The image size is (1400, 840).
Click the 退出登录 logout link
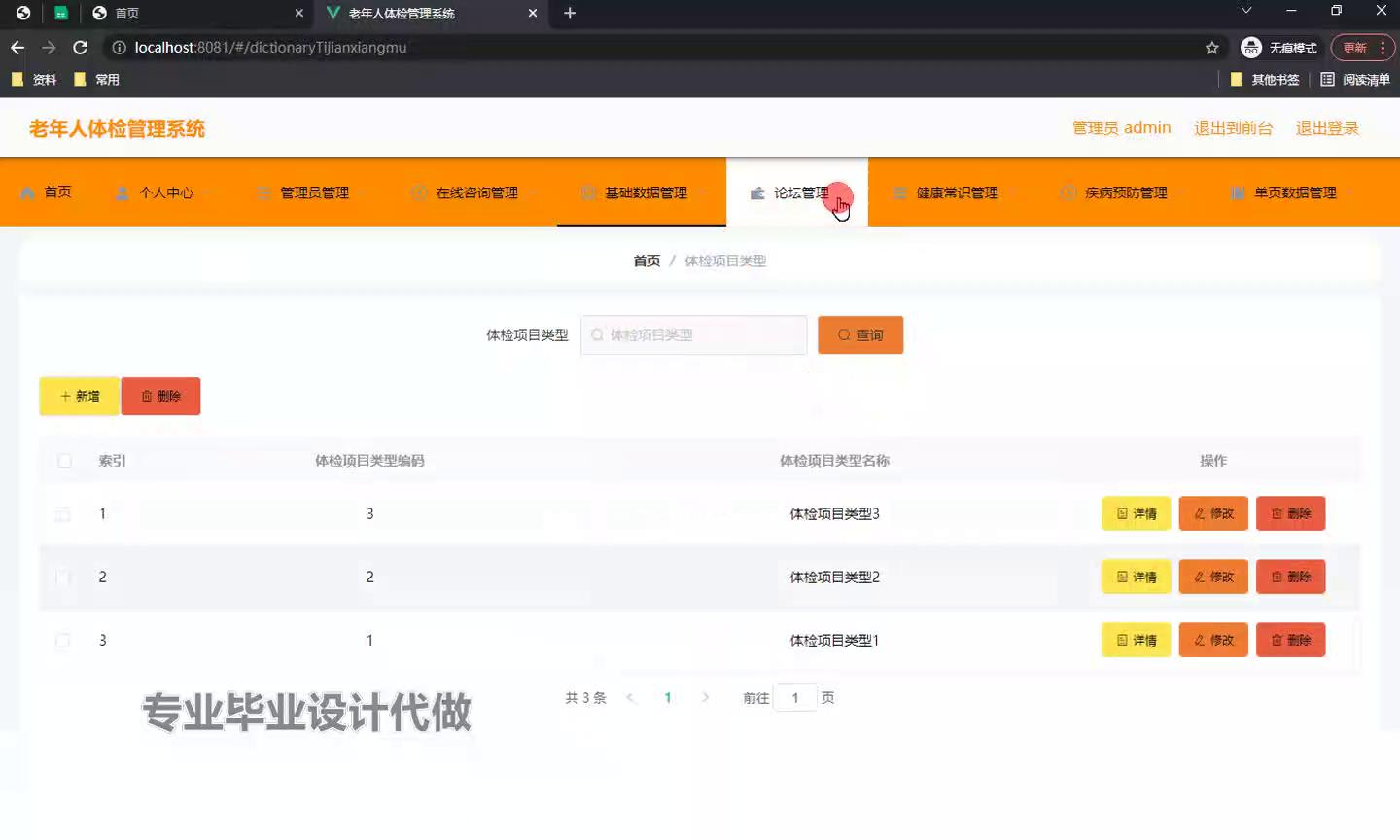[x=1326, y=128]
